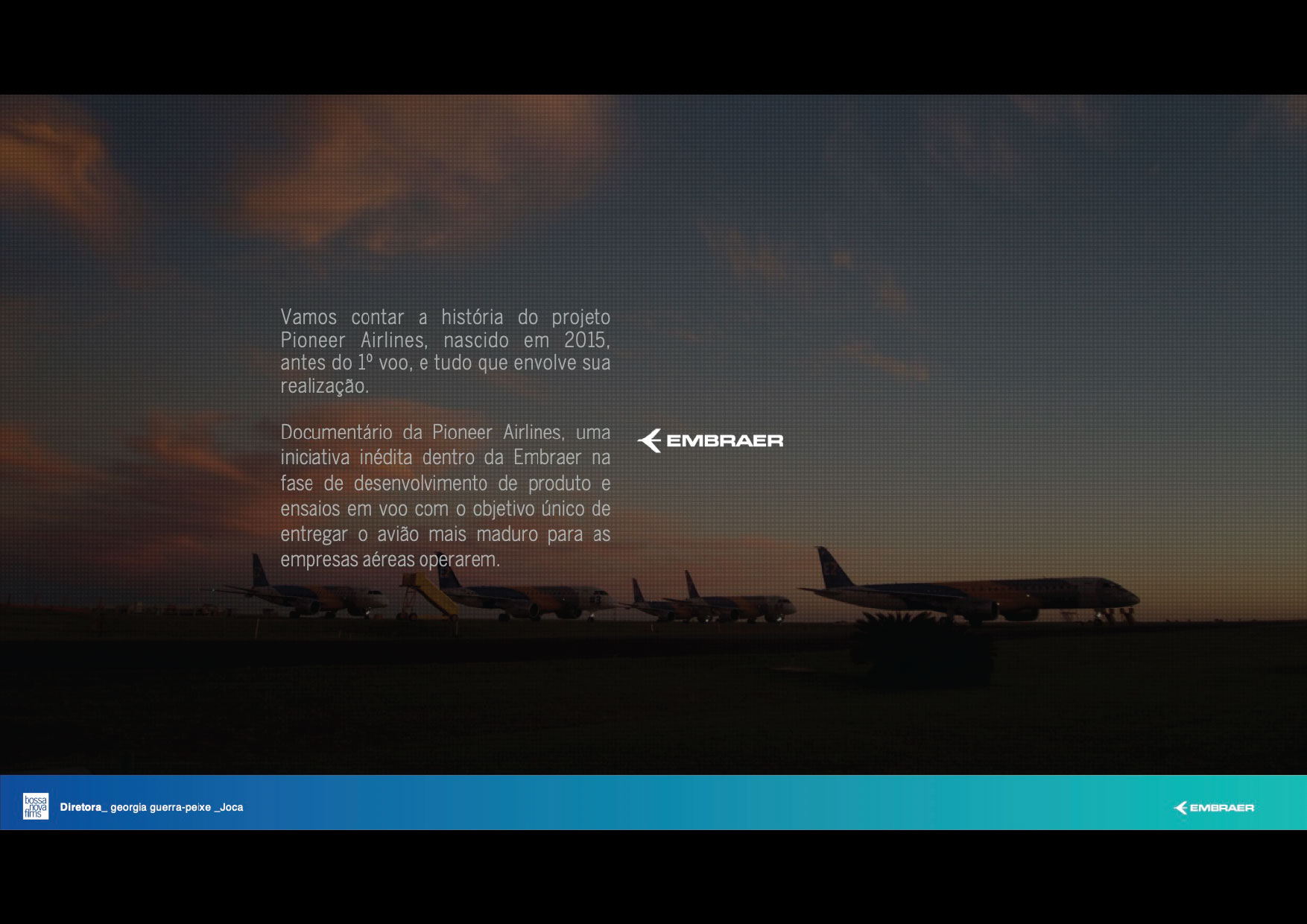Click the Embraer logo in footer bar
The height and width of the screenshot is (924, 1307).
[1214, 808]
